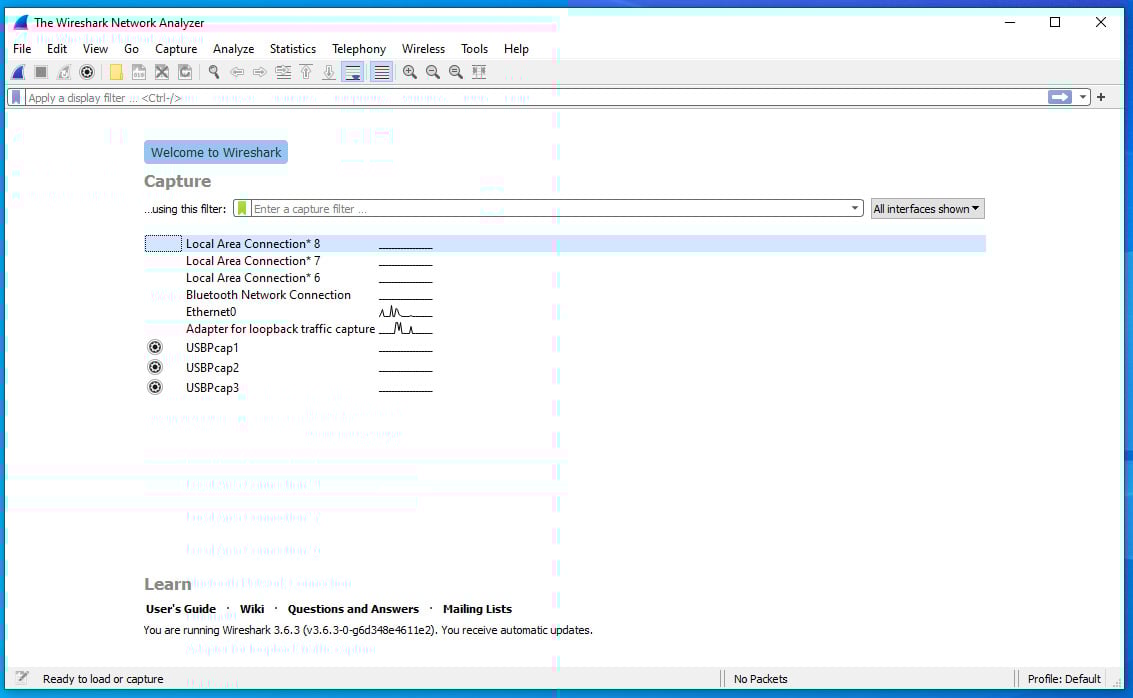Image resolution: width=1133 pixels, height=698 pixels.
Task: Start capturing packets with the shark fin icon
Action: coord(19,72)
